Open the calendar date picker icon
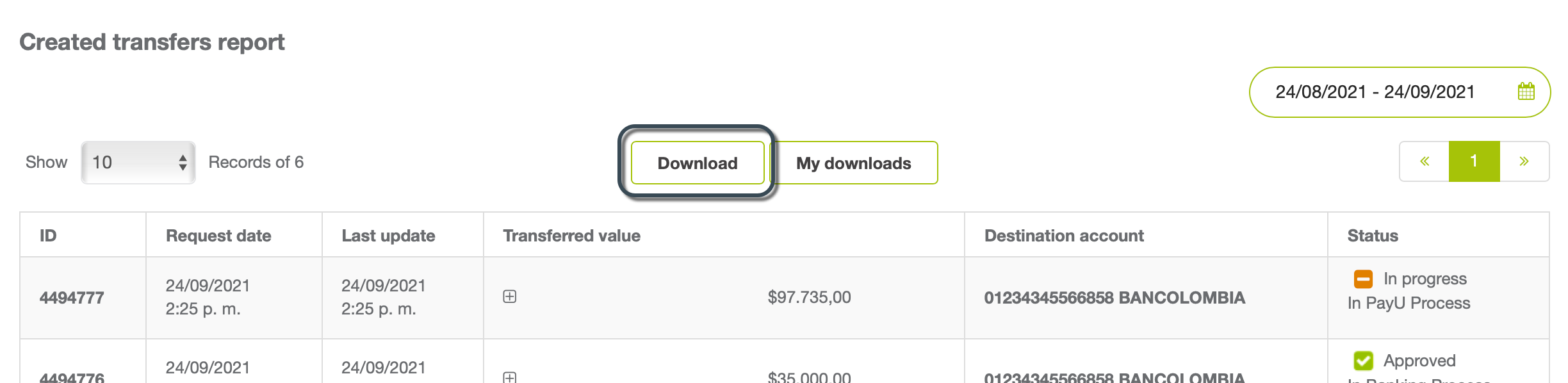 click(x=1526, y=92)
